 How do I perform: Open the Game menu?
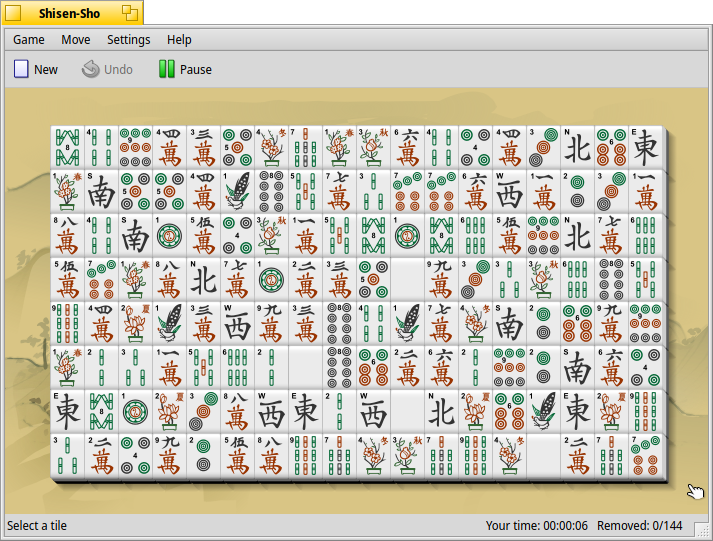[29, 40]
